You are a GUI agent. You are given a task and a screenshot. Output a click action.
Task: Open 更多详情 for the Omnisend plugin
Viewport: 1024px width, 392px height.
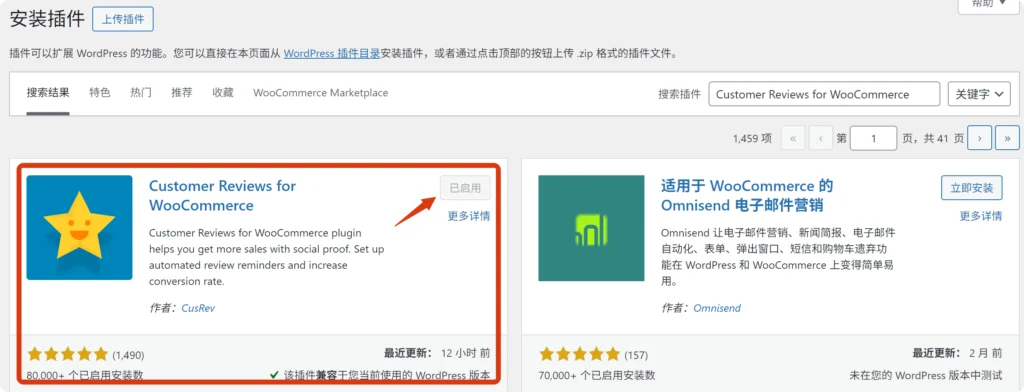point(981,216)
